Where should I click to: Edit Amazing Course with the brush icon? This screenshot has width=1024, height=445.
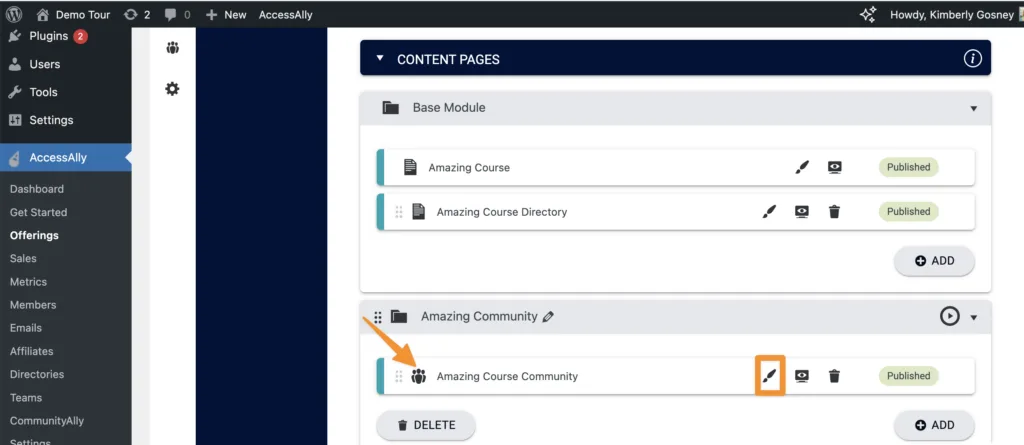(802, 167)
